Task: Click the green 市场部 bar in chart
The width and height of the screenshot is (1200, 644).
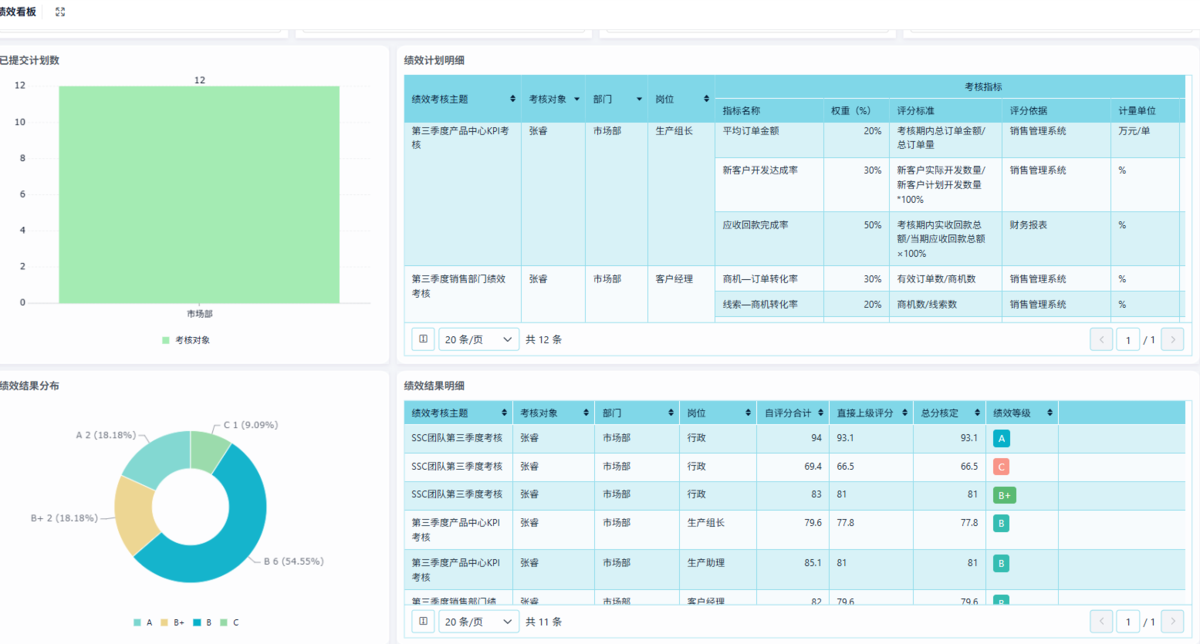Action: [199, 194]
